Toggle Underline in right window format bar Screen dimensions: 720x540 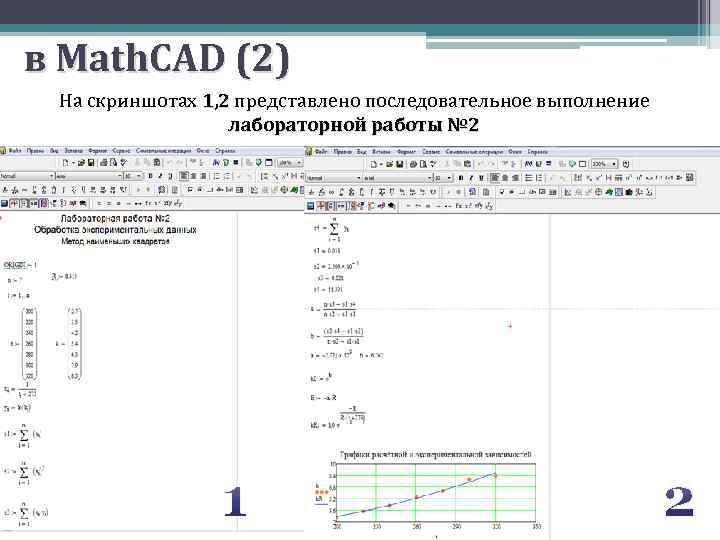coord(481,178)
